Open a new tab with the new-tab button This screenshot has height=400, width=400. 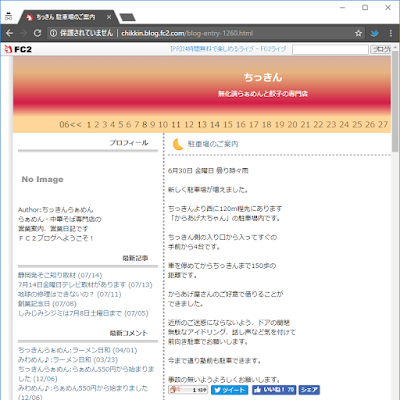127,17
